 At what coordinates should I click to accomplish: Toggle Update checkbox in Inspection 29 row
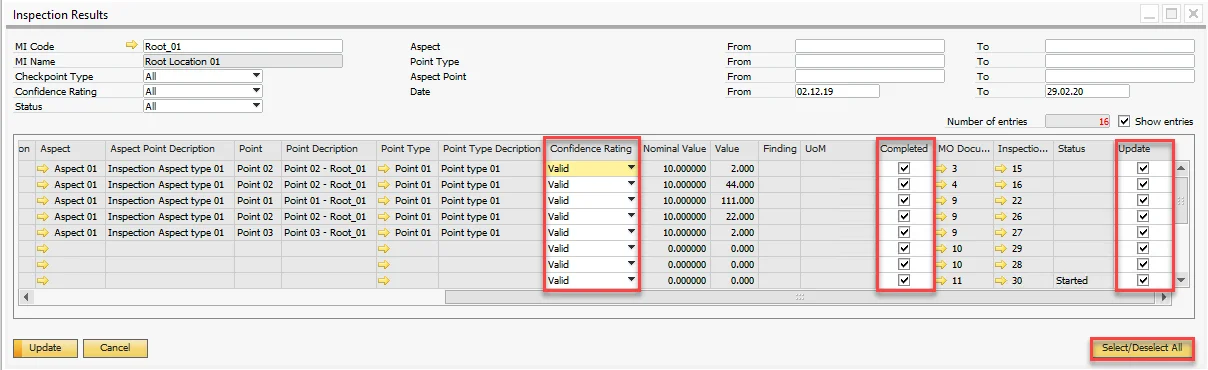click(1143, 249)
